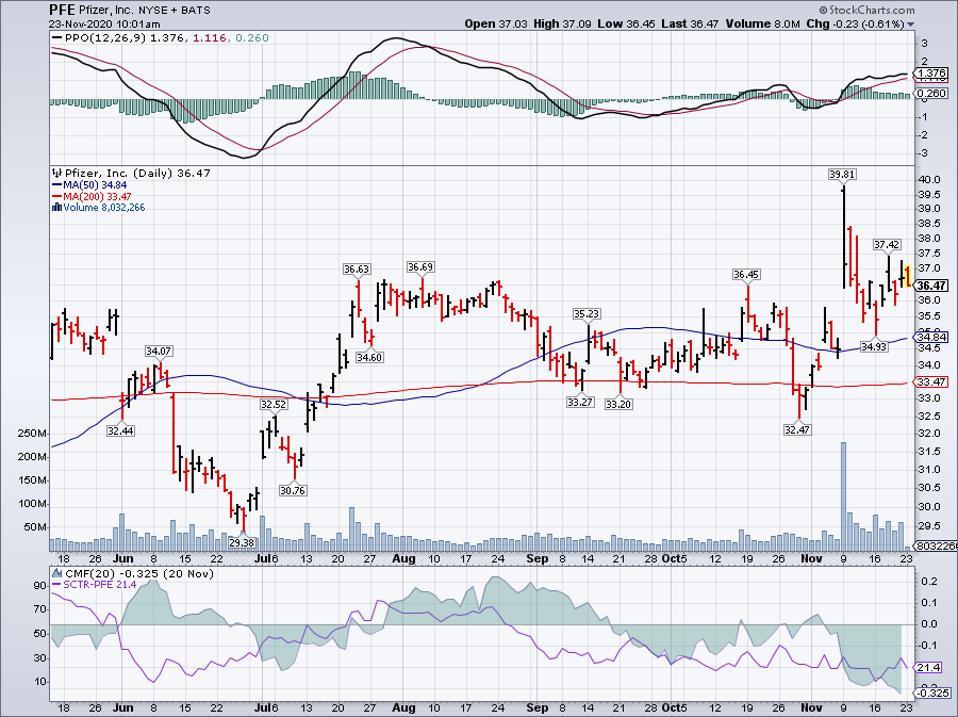This screenshot has width=958, height=717.
Task: Click the blue MA(50) legend line marker
Action: click(57, 185)
